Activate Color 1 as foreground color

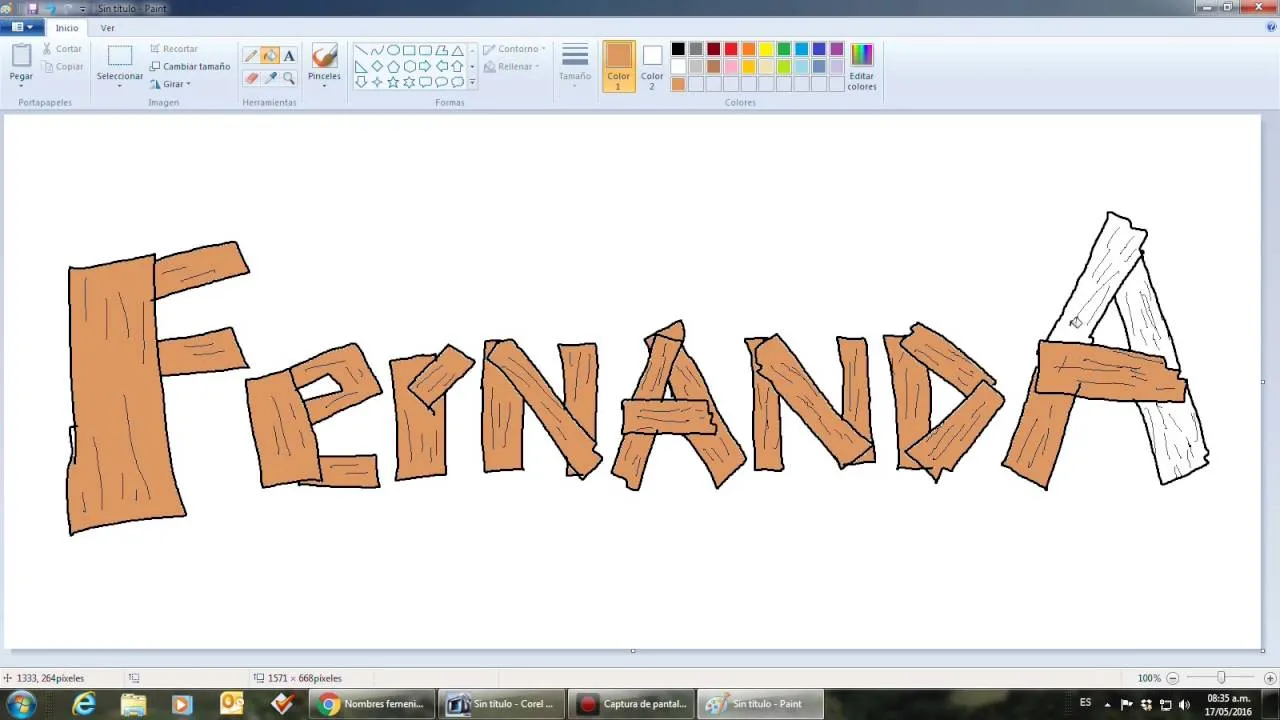[x=618, y=66]
